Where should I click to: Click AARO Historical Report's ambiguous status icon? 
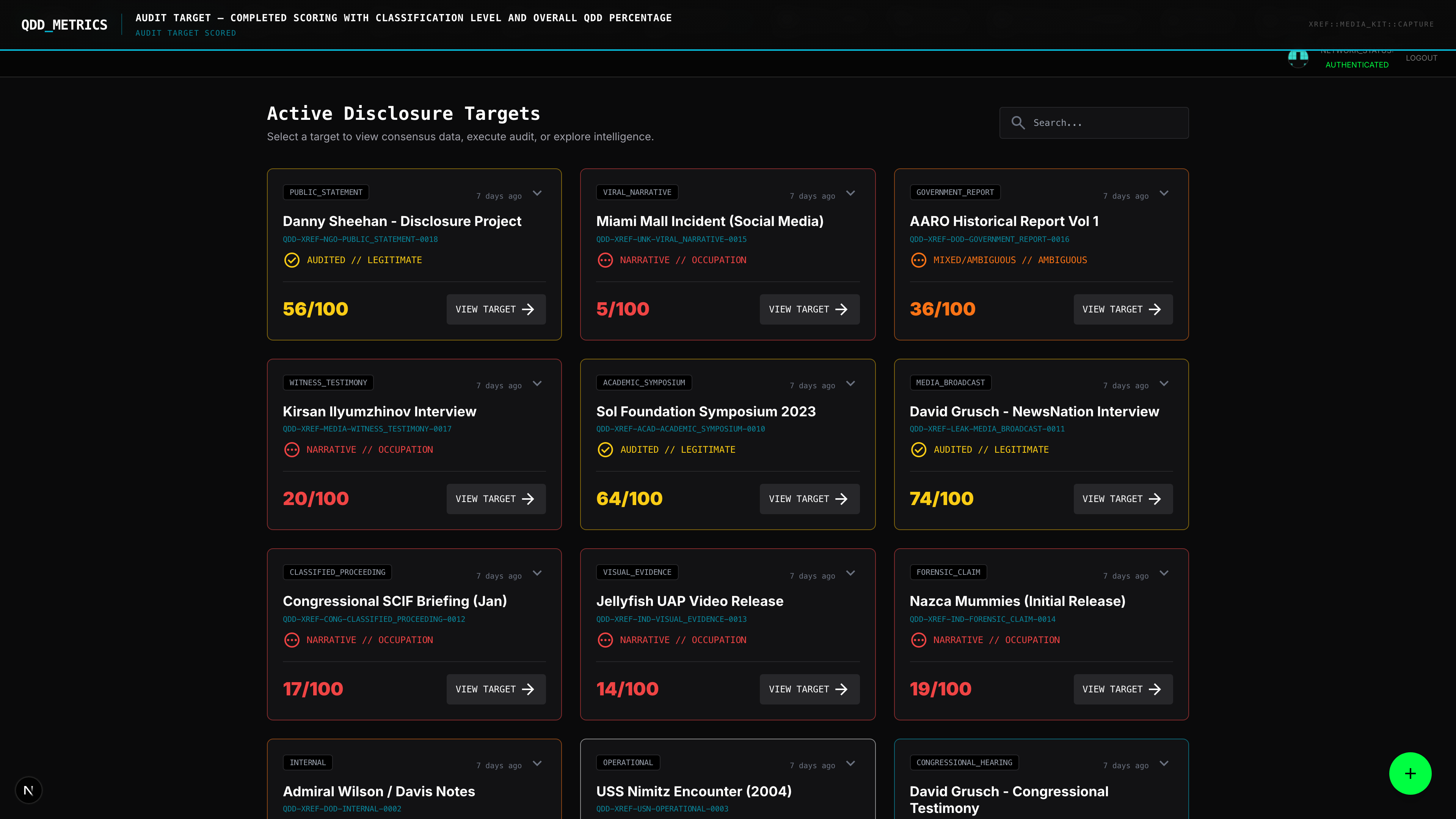click(x=918, y=260)
